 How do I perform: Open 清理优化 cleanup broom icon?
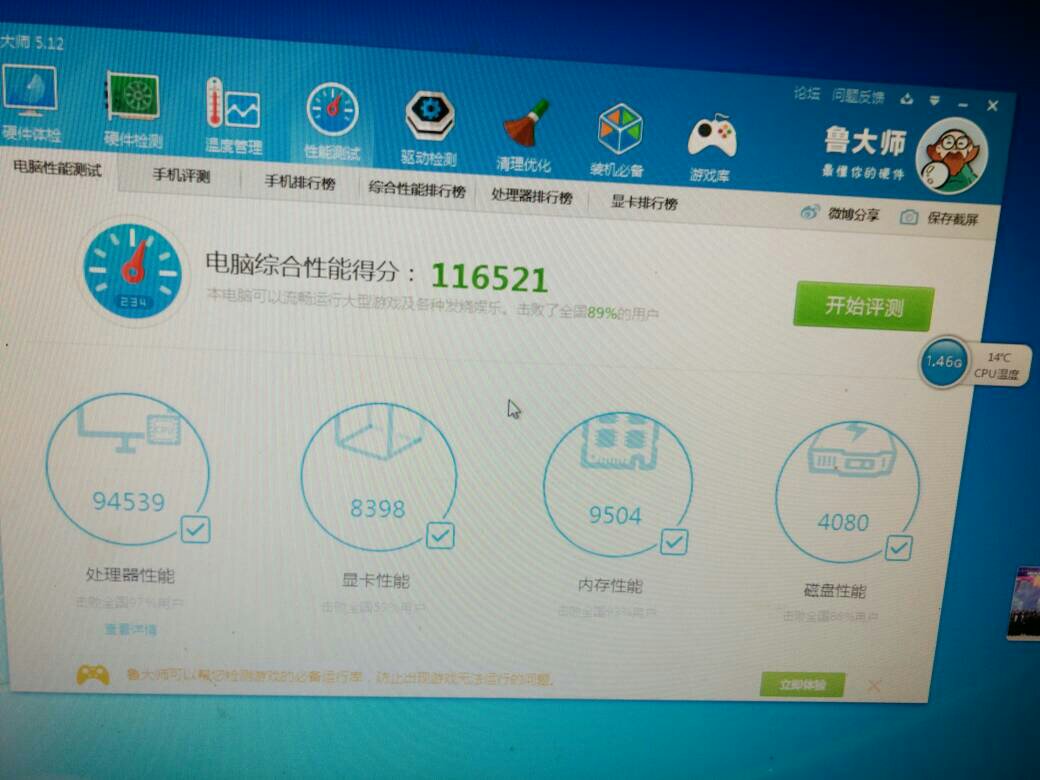pos(525,123)
